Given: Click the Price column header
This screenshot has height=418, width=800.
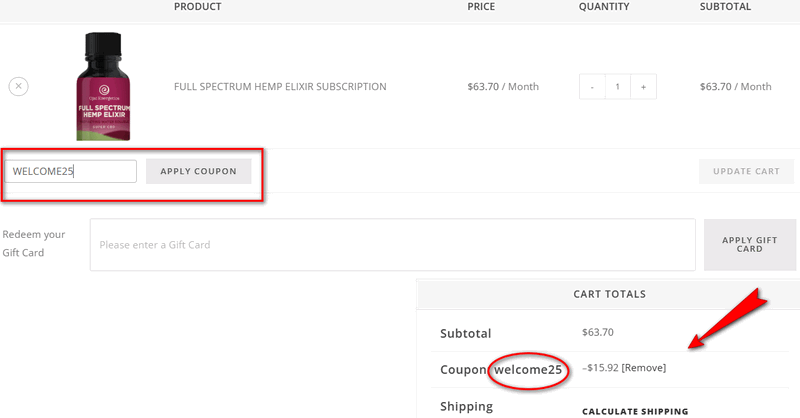Looking at the screenshot, I should 481,7.
